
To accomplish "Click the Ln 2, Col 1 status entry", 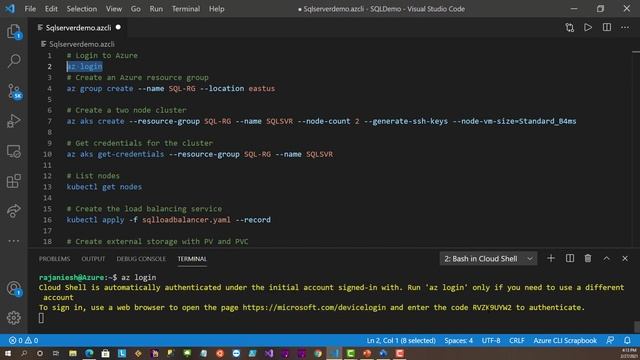I will 401,340.
